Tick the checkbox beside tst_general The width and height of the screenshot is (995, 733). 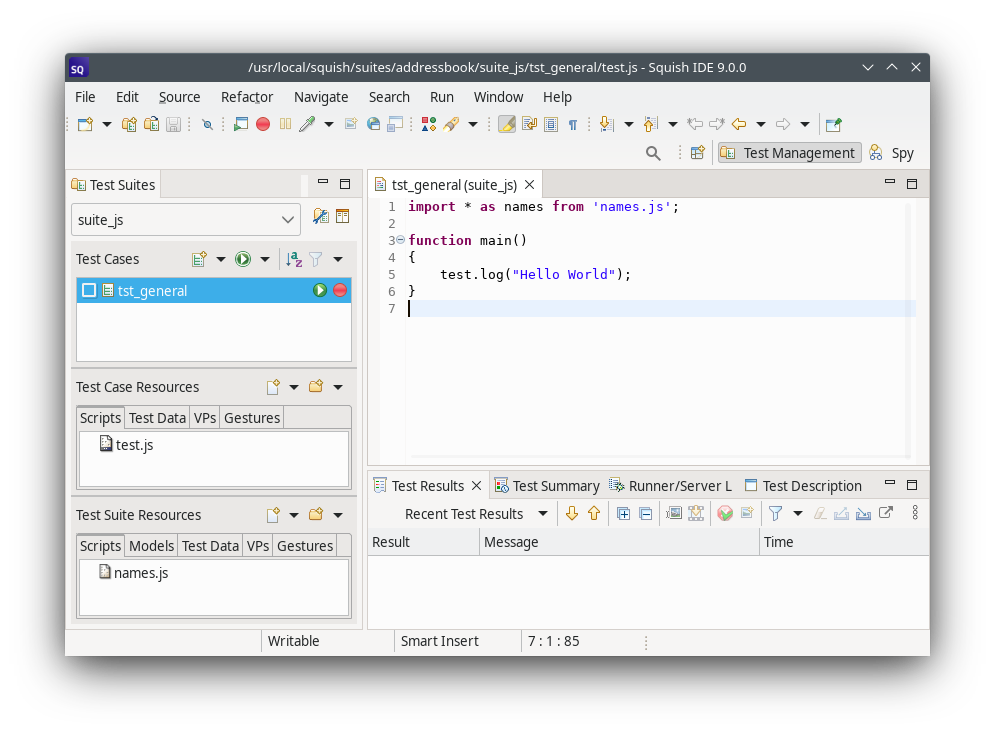[89, 290]
